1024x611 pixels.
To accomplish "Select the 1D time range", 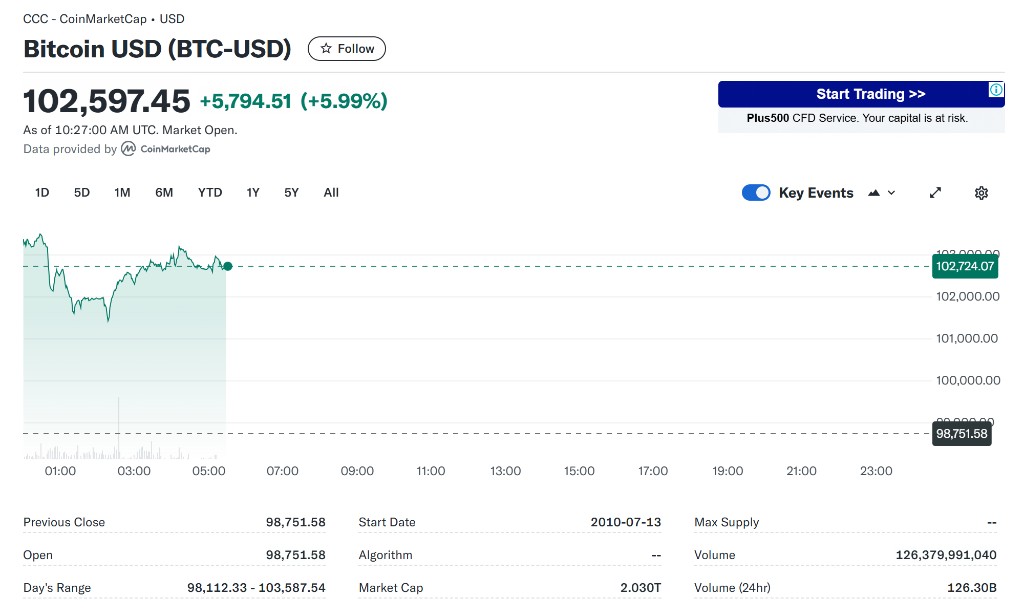I will [42, 193].
